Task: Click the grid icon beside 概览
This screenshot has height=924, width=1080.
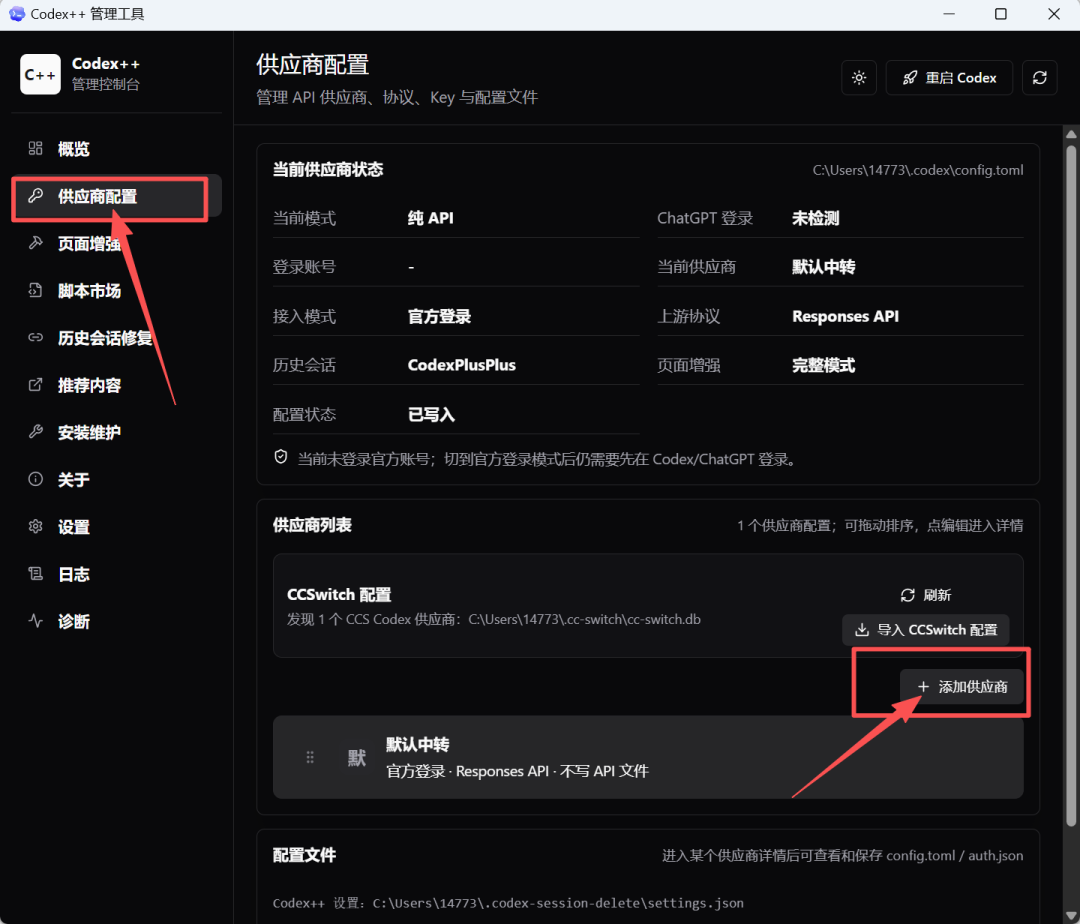Action: 35,148
